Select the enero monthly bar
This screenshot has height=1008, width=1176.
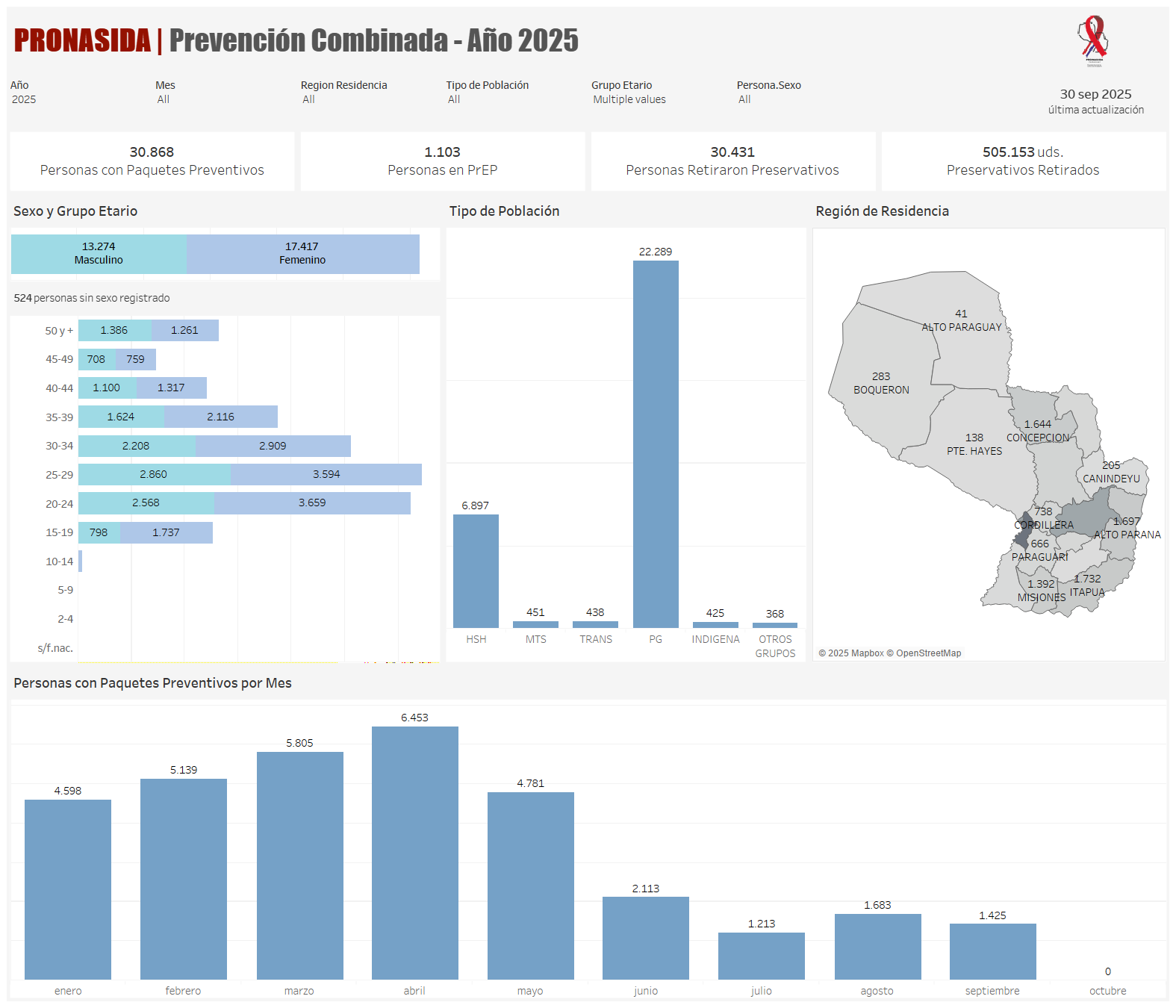click(x=68, y=889)
